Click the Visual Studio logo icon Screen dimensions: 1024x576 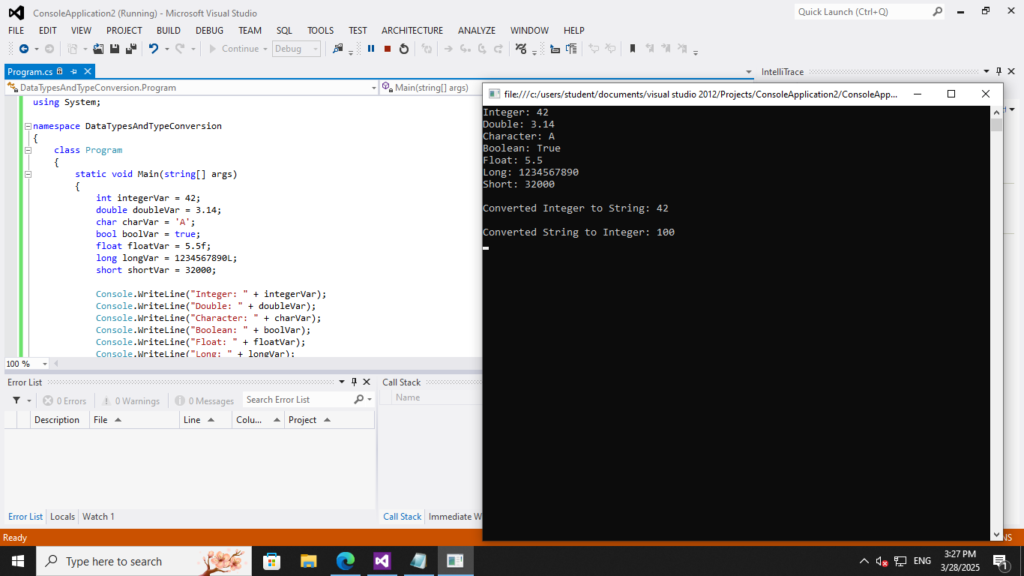click(x=16, y=12)
